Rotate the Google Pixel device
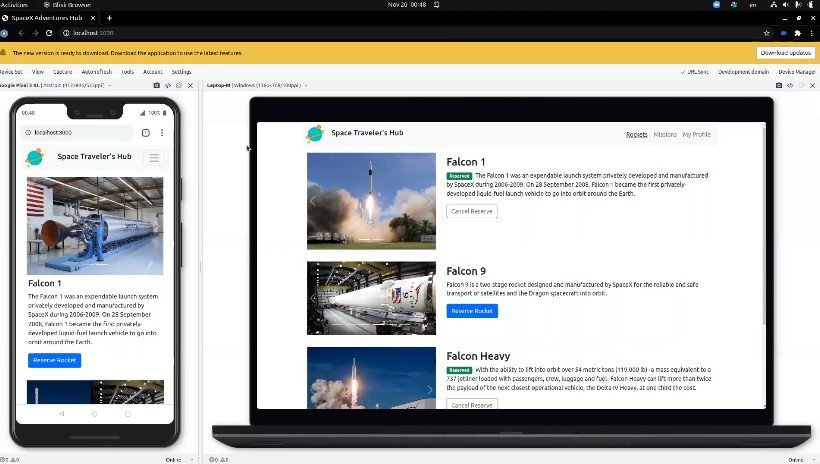 [179, 85]
